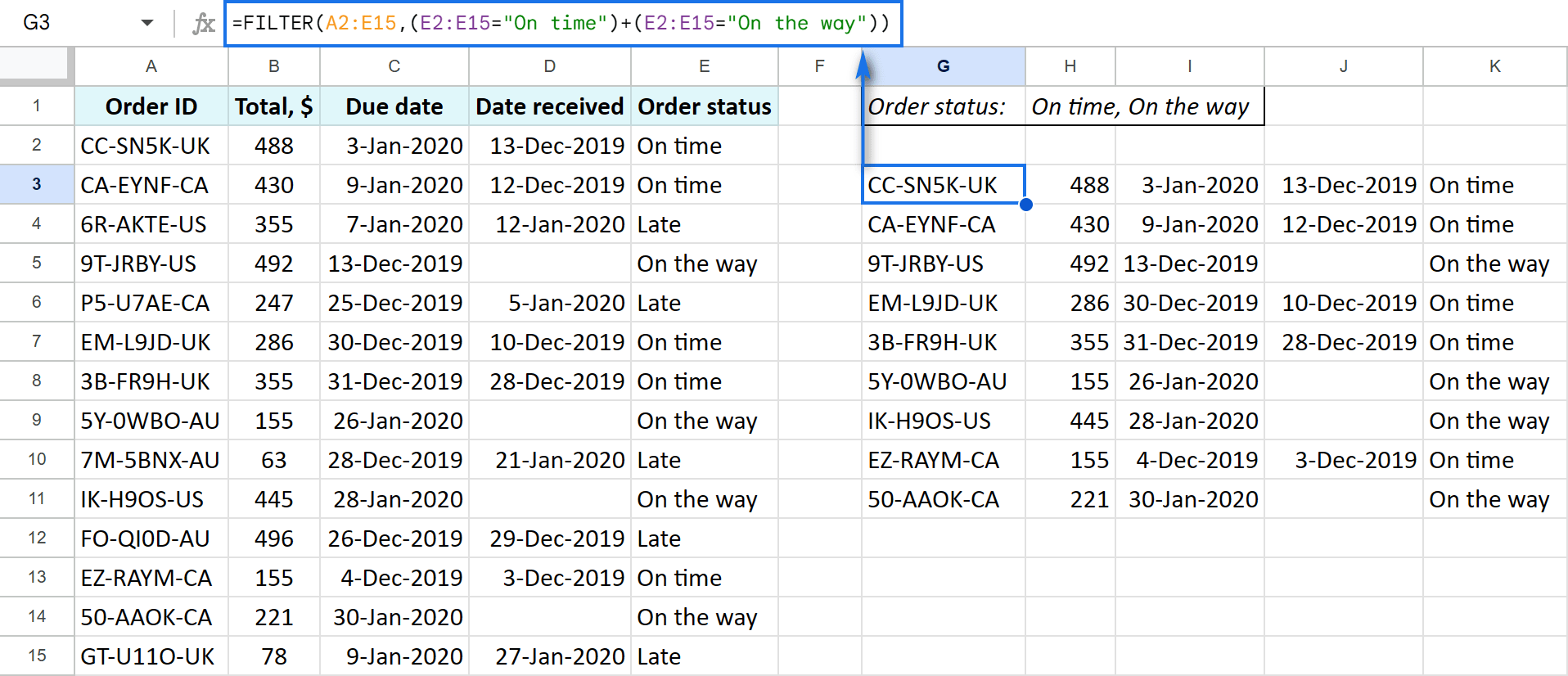Select column B header

273,66
